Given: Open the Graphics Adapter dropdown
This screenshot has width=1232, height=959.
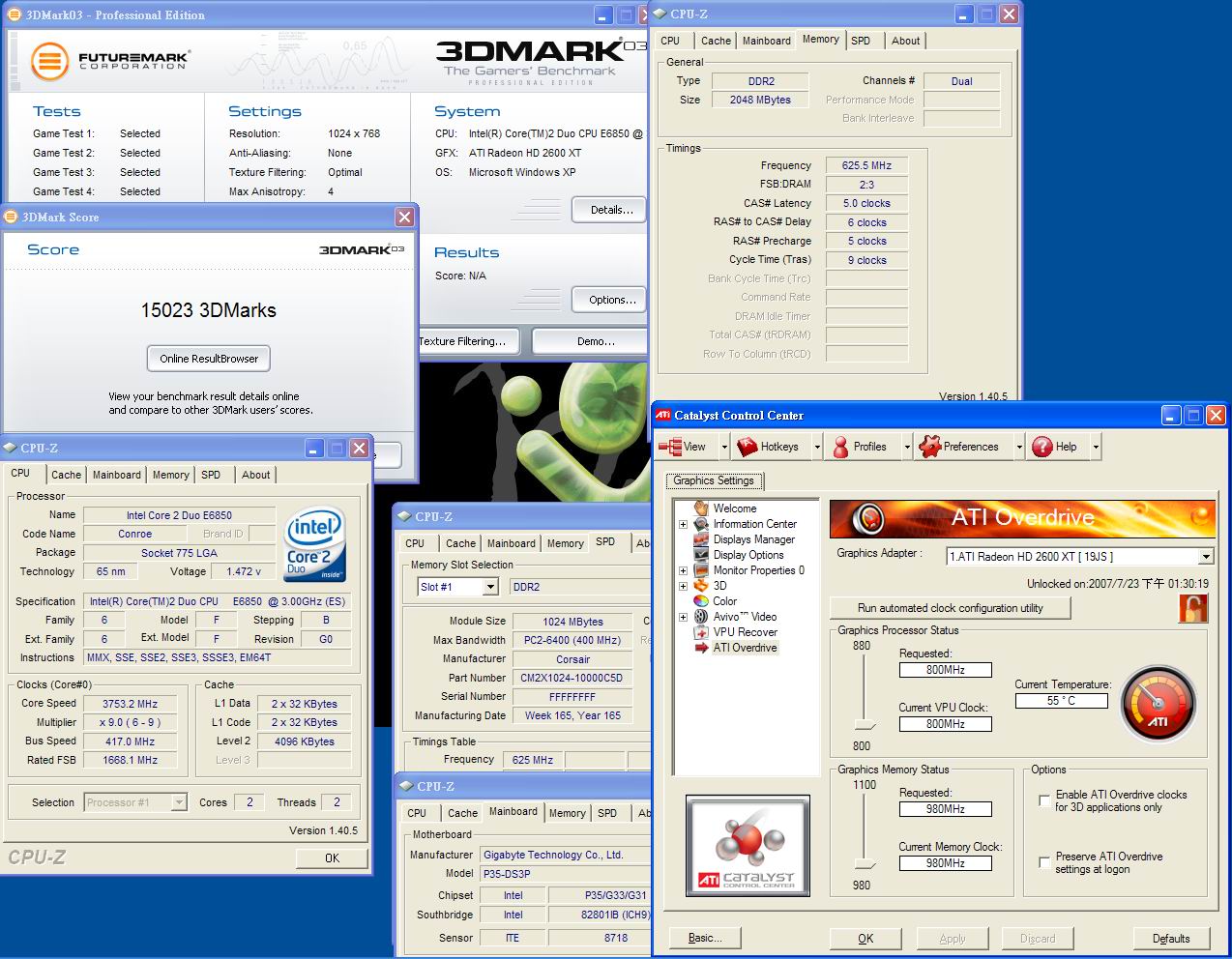Looking at the screenshot, I should tap(1205, 557).
